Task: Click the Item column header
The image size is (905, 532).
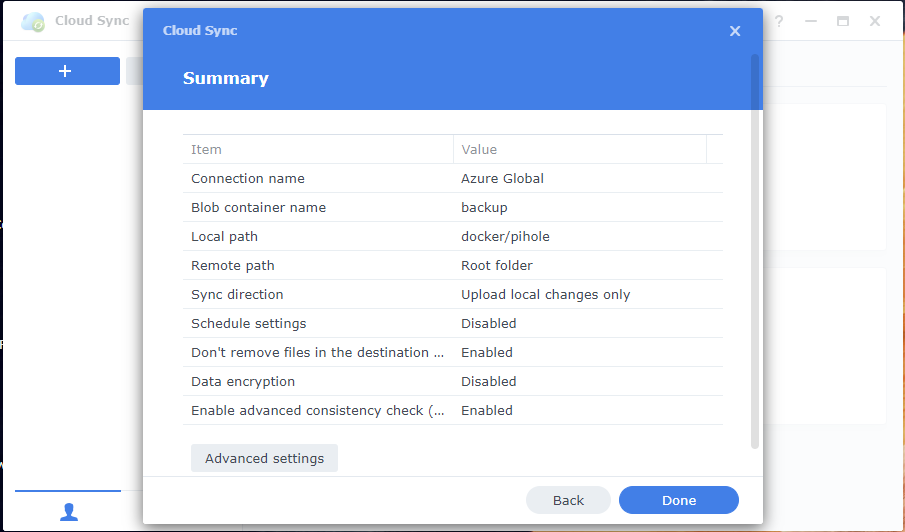Action: [318, 149]
